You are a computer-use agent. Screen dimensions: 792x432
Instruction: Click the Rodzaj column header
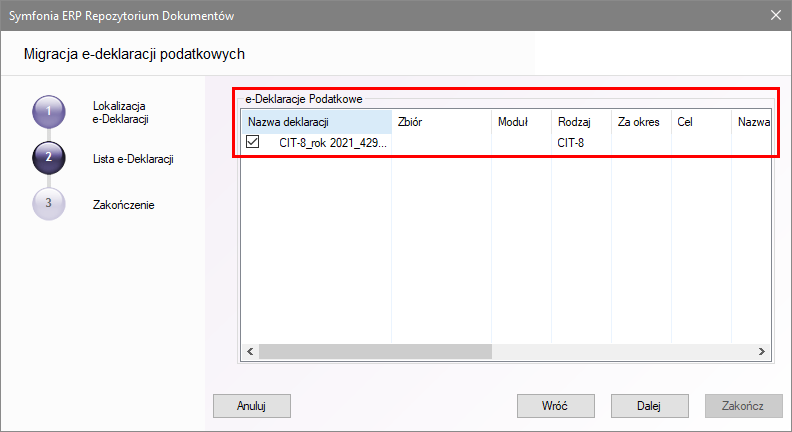(x=580, y=122)
